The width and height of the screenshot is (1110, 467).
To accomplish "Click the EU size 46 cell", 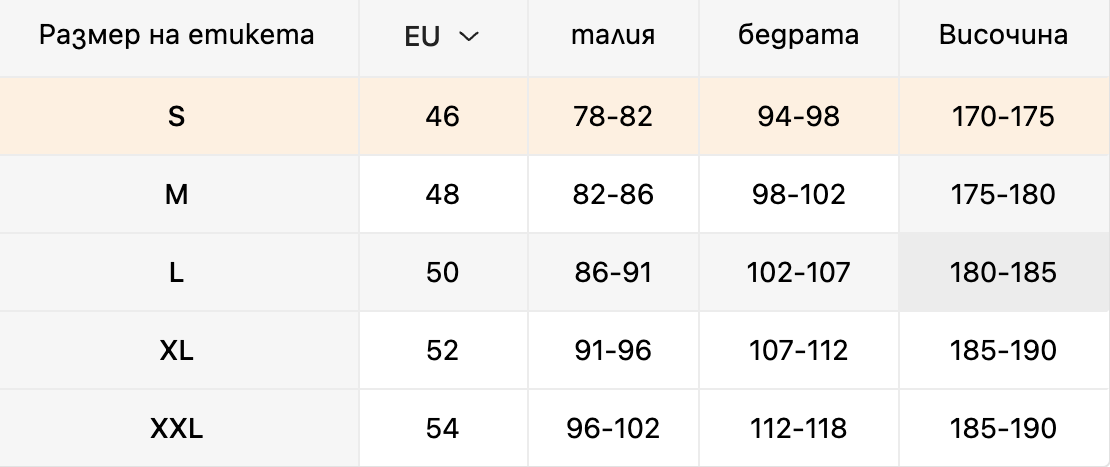I will point(443,116).
